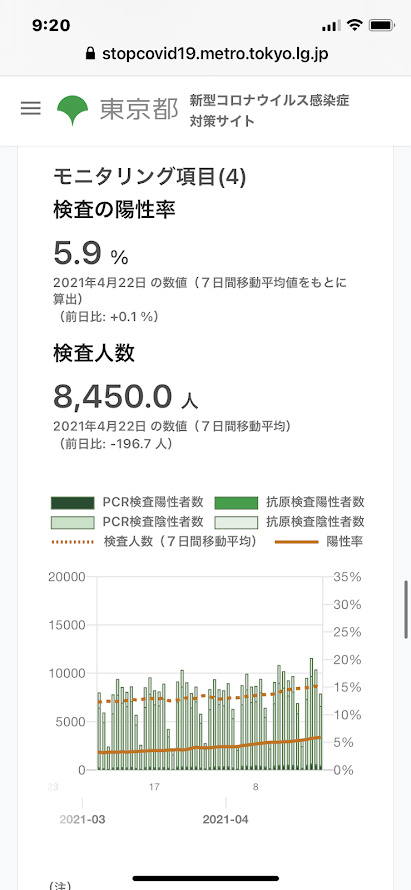Tap the 2021-03 marker on date axis
Viewport: 411px width, 890px height.
click(x=82, y=820)
